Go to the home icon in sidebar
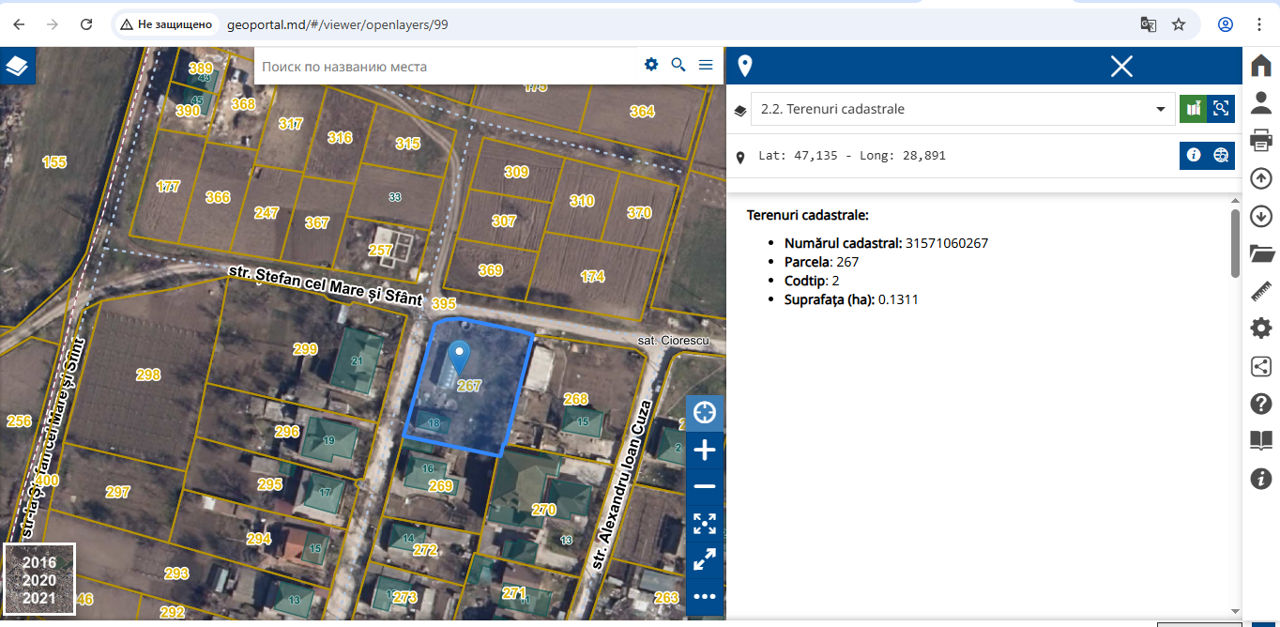The image size is (1280, 627). coord(1261,66)
